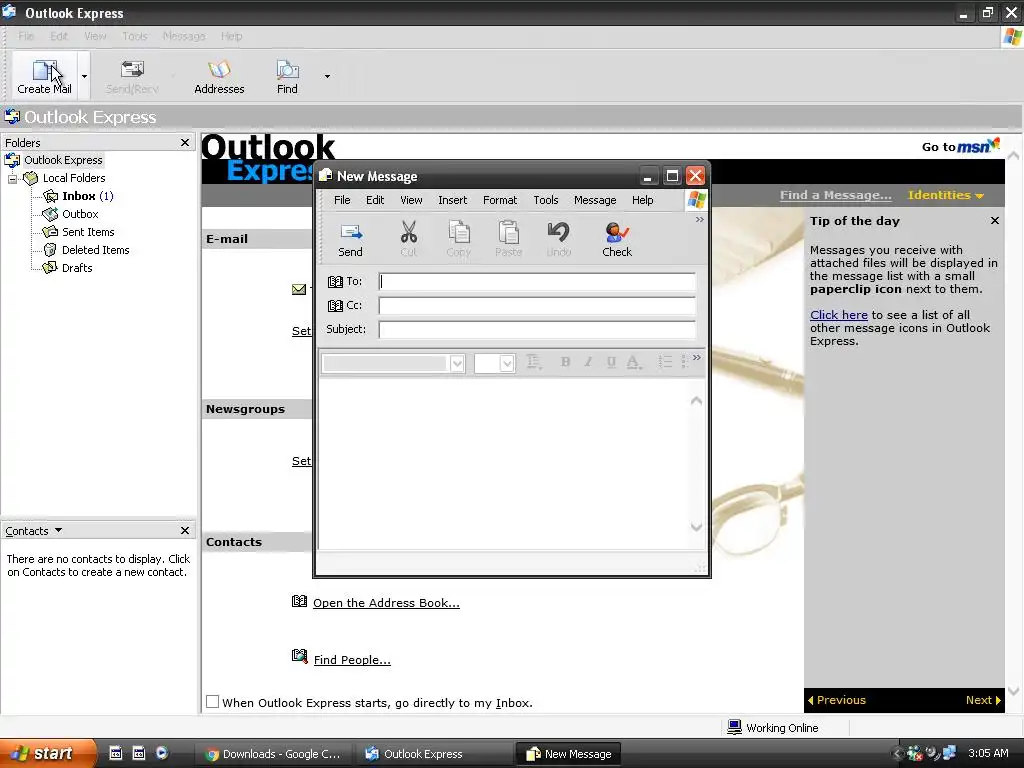The width and height of the screenshot is (1024, 768).
Task: Open address book icon beside Cc:
Action: click(335, 306)
